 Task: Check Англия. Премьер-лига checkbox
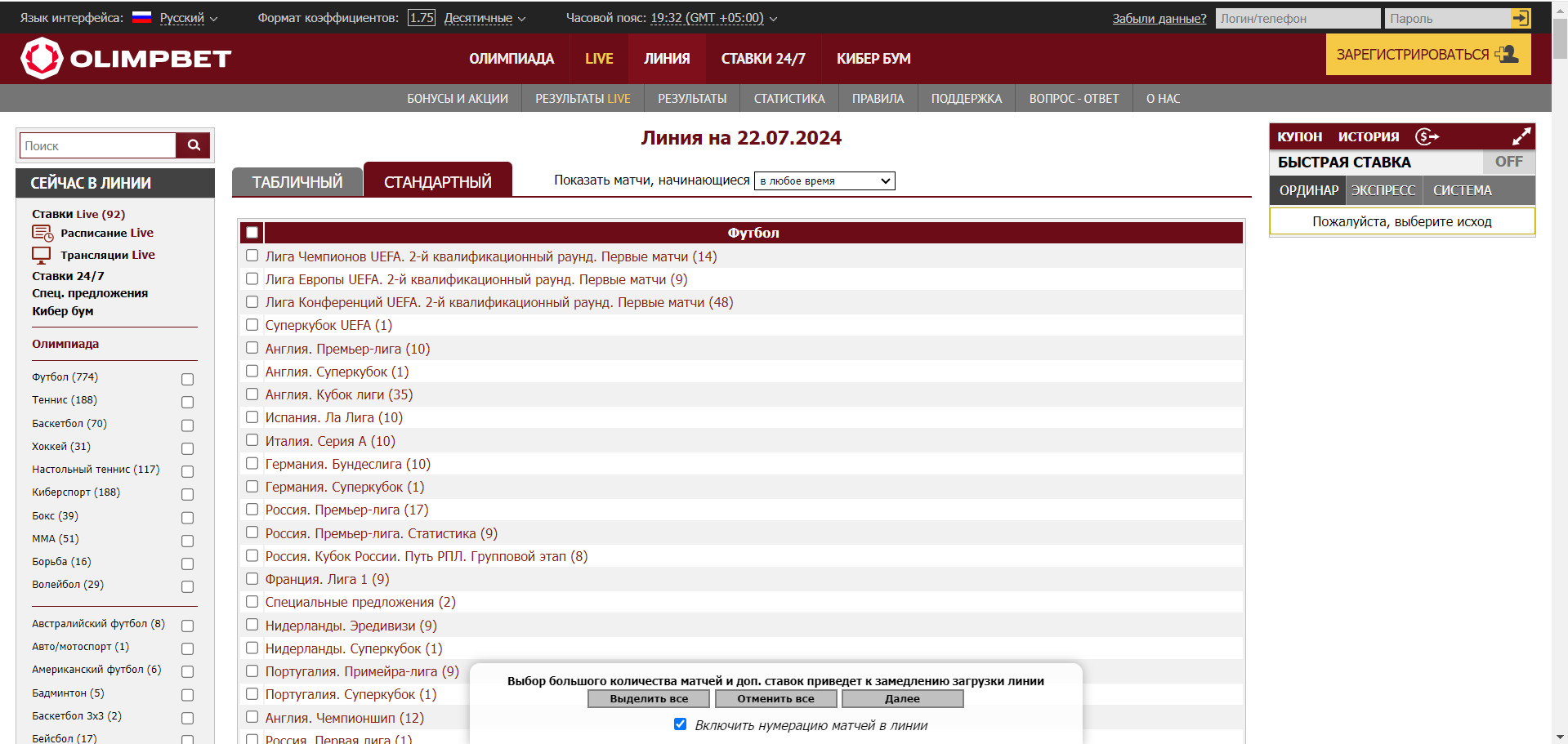click(252, 348)
